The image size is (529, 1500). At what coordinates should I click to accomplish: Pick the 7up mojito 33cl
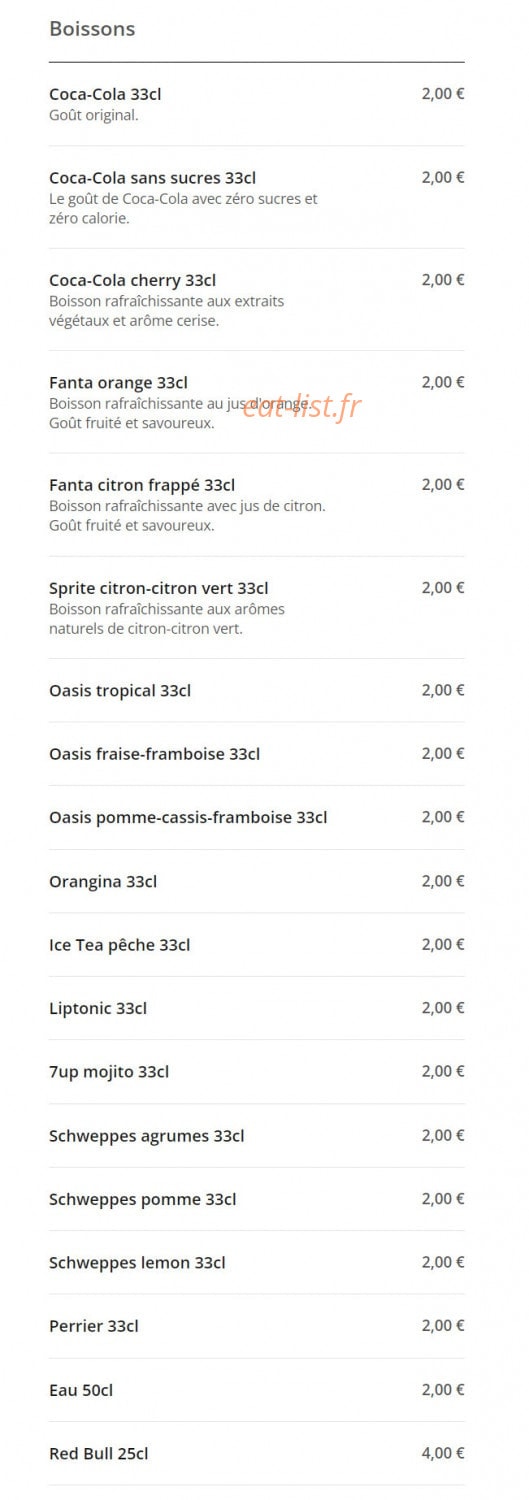(256, 1072)
